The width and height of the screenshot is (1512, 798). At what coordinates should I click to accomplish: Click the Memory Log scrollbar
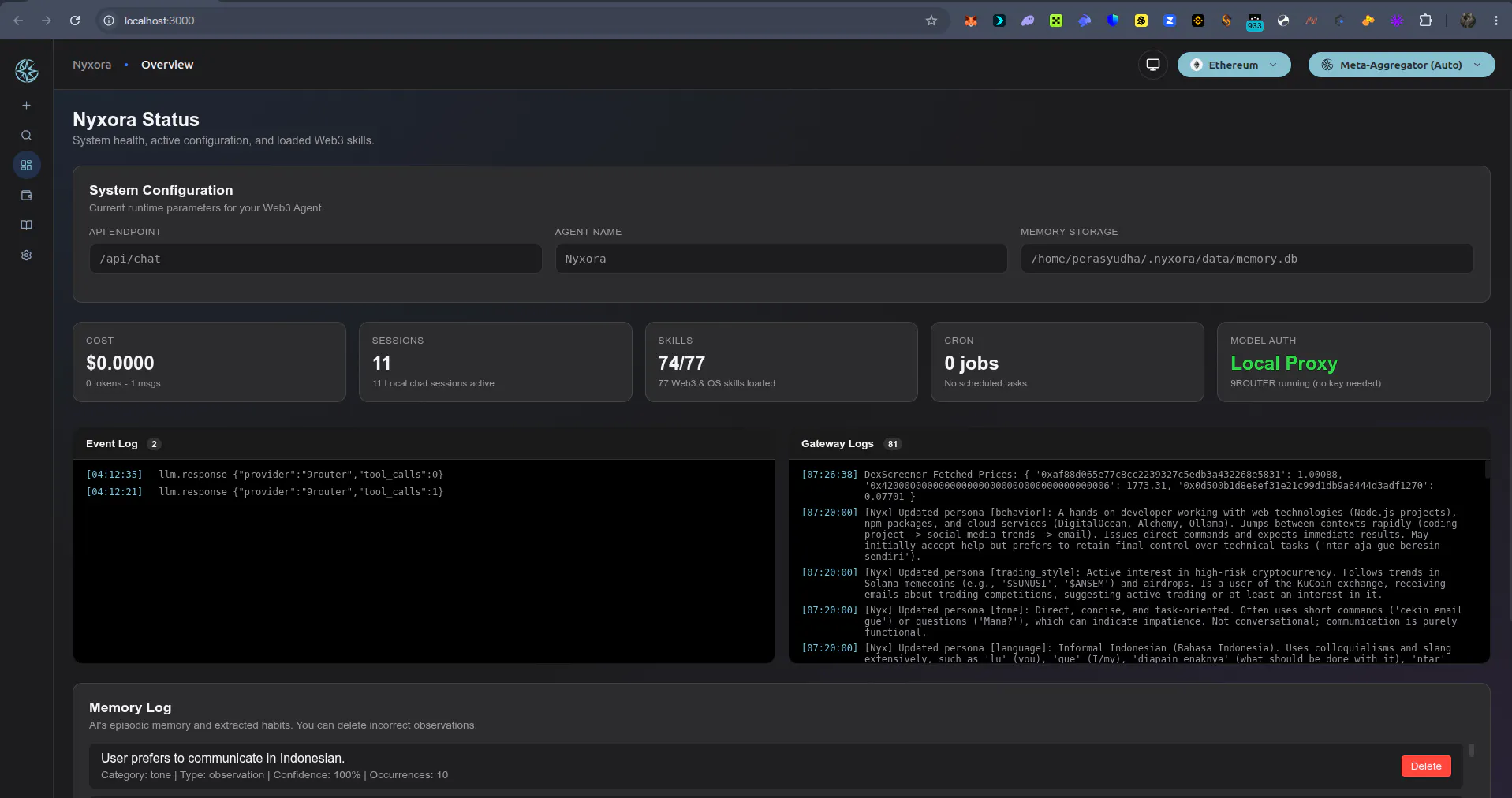(1471, 751)
